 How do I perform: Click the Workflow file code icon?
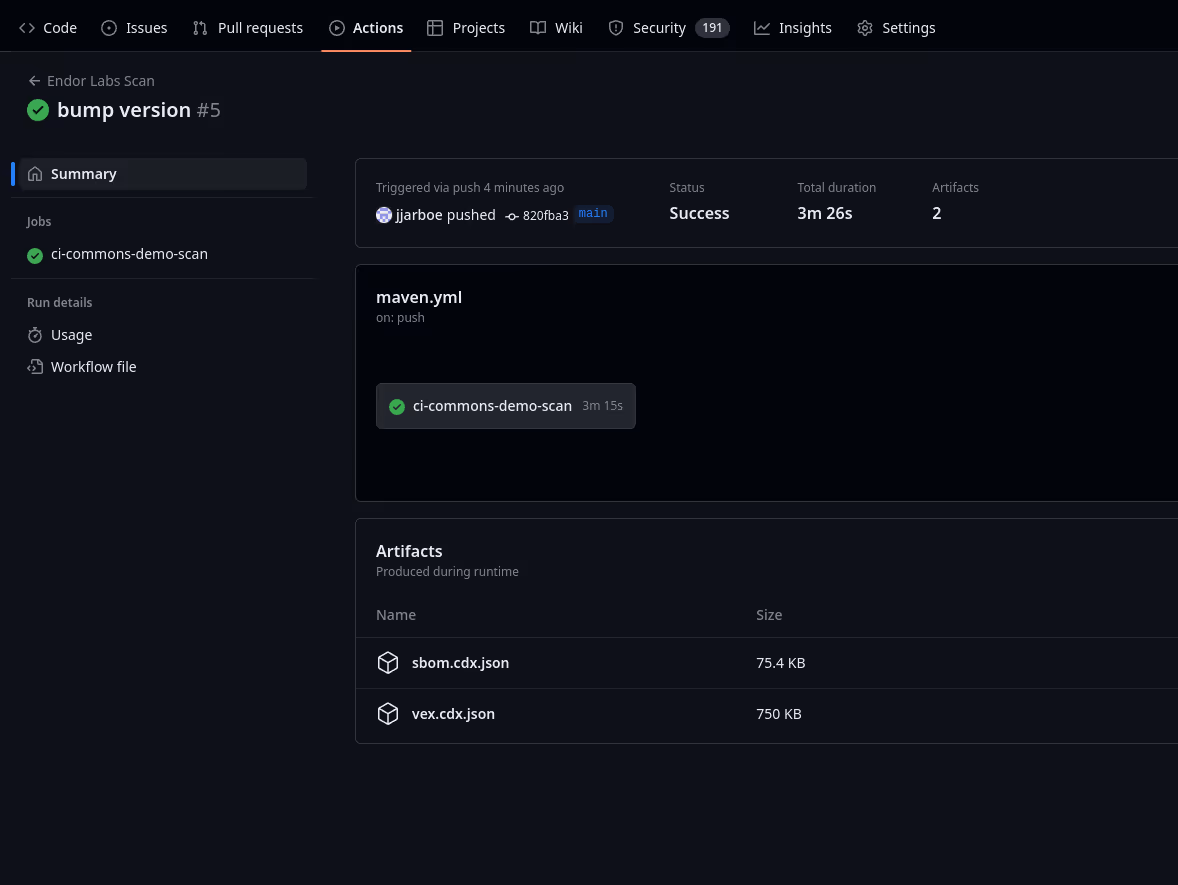tap(35, 367)
